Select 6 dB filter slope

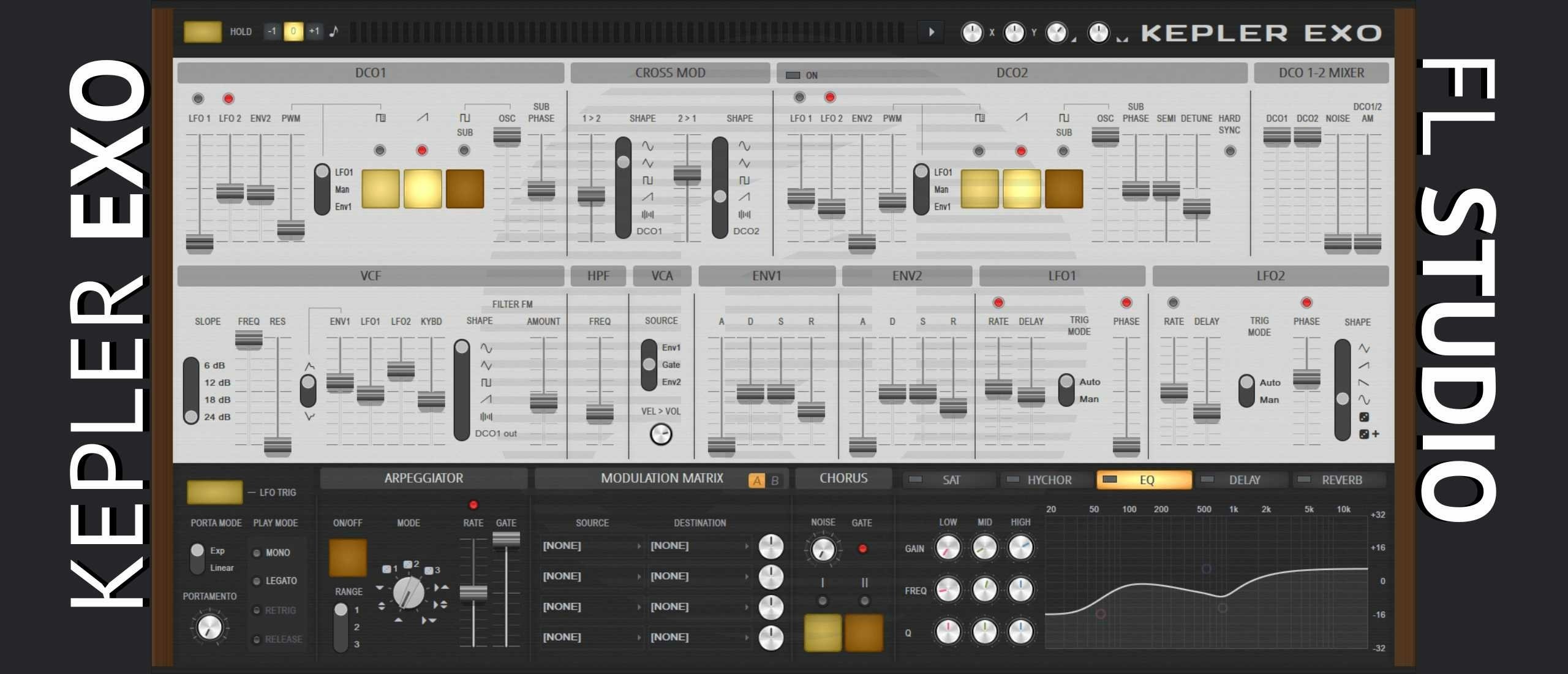(214, 365)
